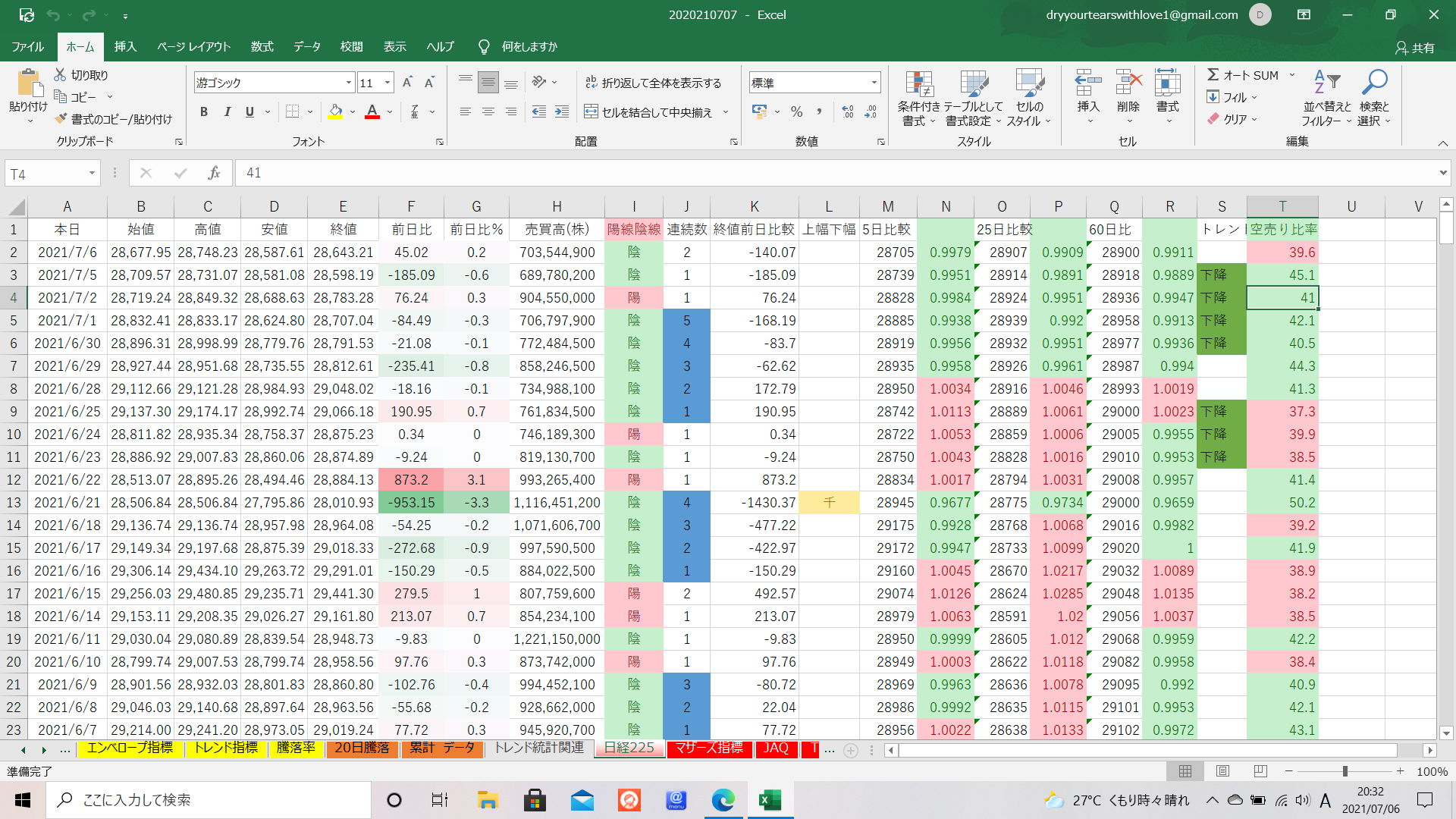Screen dimensions: 1456x819
Task: Click the Merge and Center cells icon
Action: (591, 112)
